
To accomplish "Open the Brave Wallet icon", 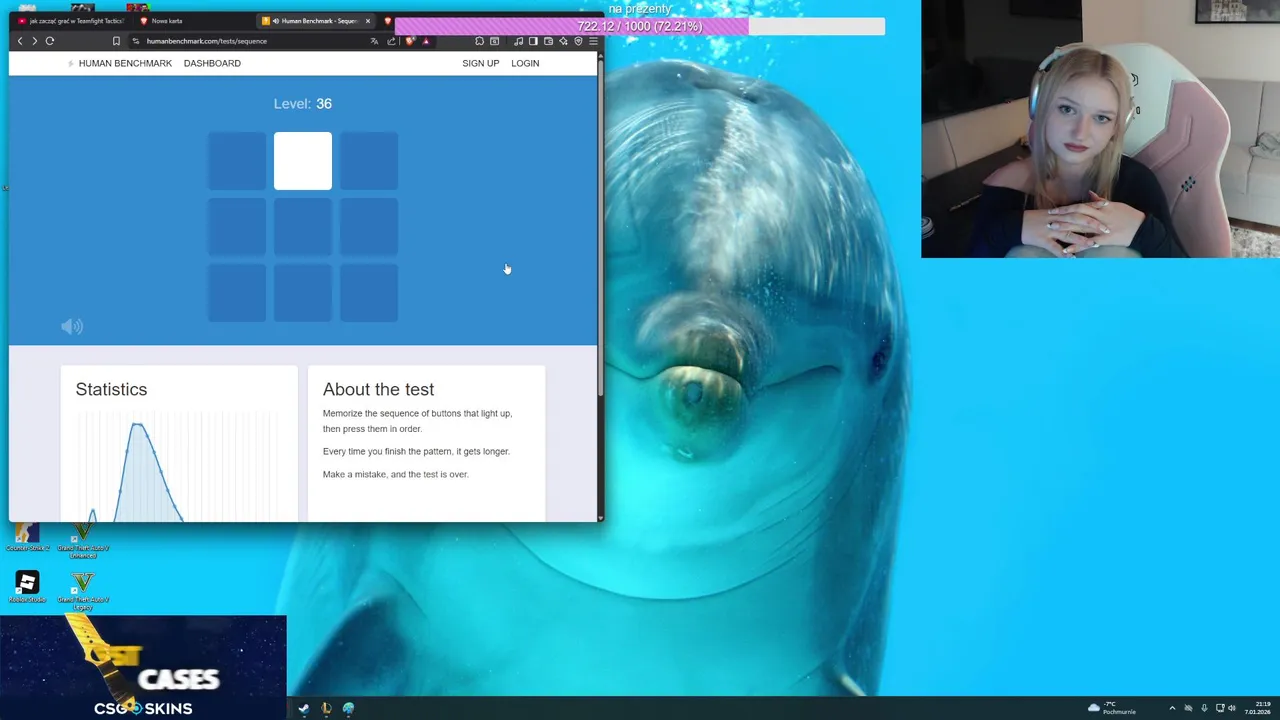I will pyautogui.click(x=548, y=41).
